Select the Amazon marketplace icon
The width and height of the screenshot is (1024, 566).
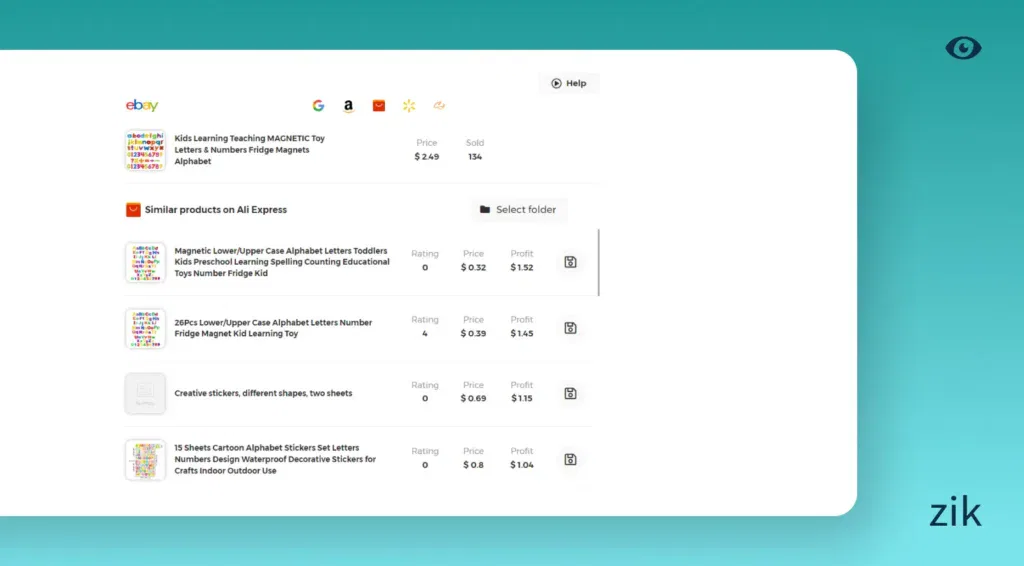coord(348,106)
